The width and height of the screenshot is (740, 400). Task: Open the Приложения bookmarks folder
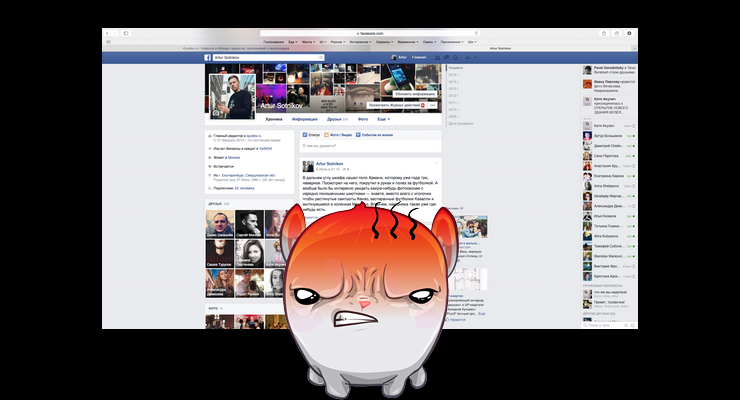pos(452,42)
